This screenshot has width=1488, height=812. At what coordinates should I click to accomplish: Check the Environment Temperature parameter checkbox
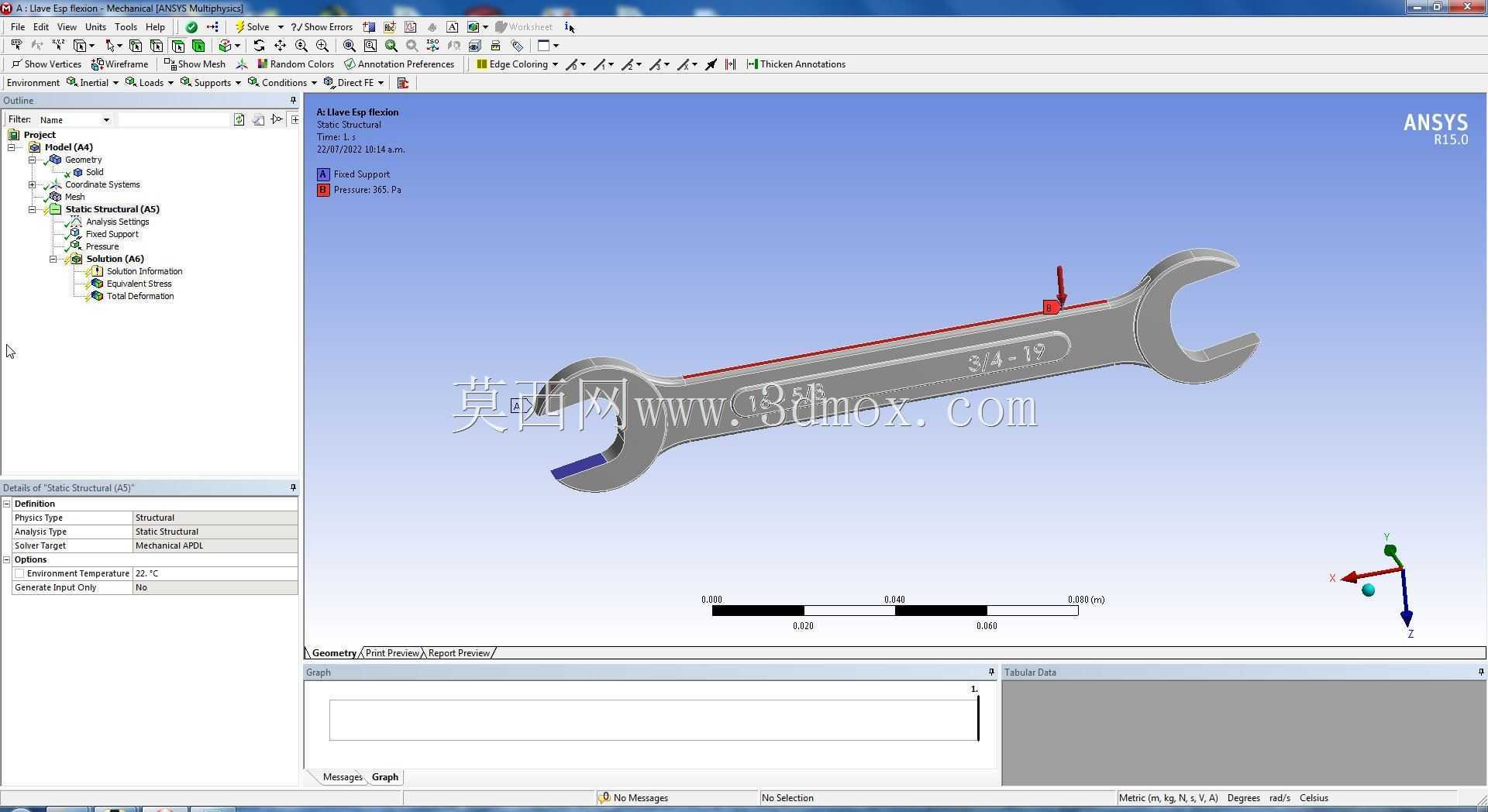click(x=19, y=574)
